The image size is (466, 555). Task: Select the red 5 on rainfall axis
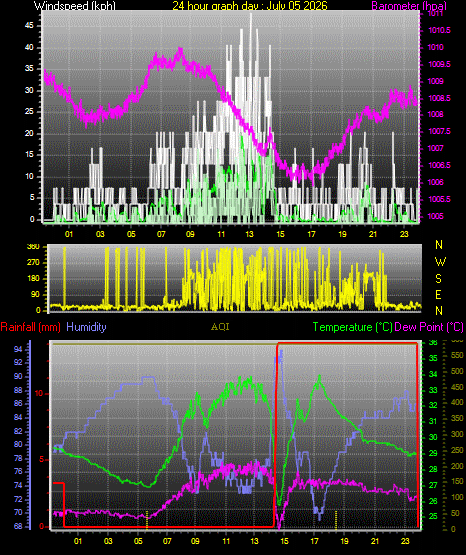(x=42, y=459)
